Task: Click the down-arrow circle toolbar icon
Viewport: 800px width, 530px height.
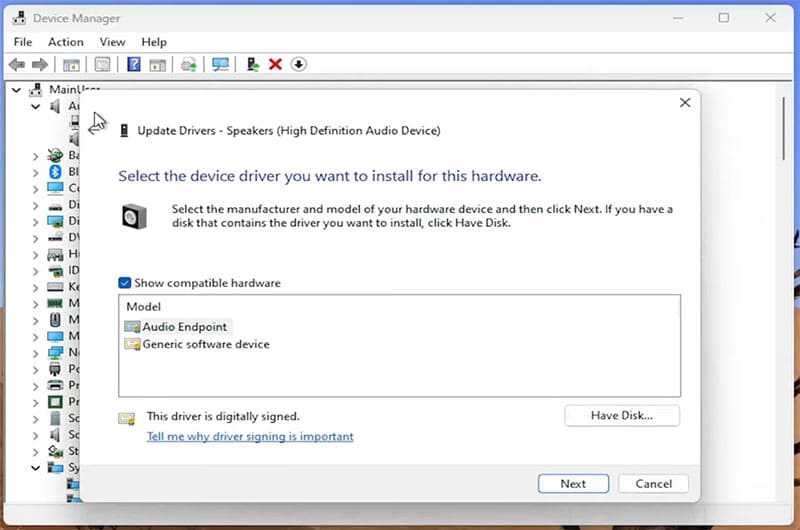Action: (298, 65)
